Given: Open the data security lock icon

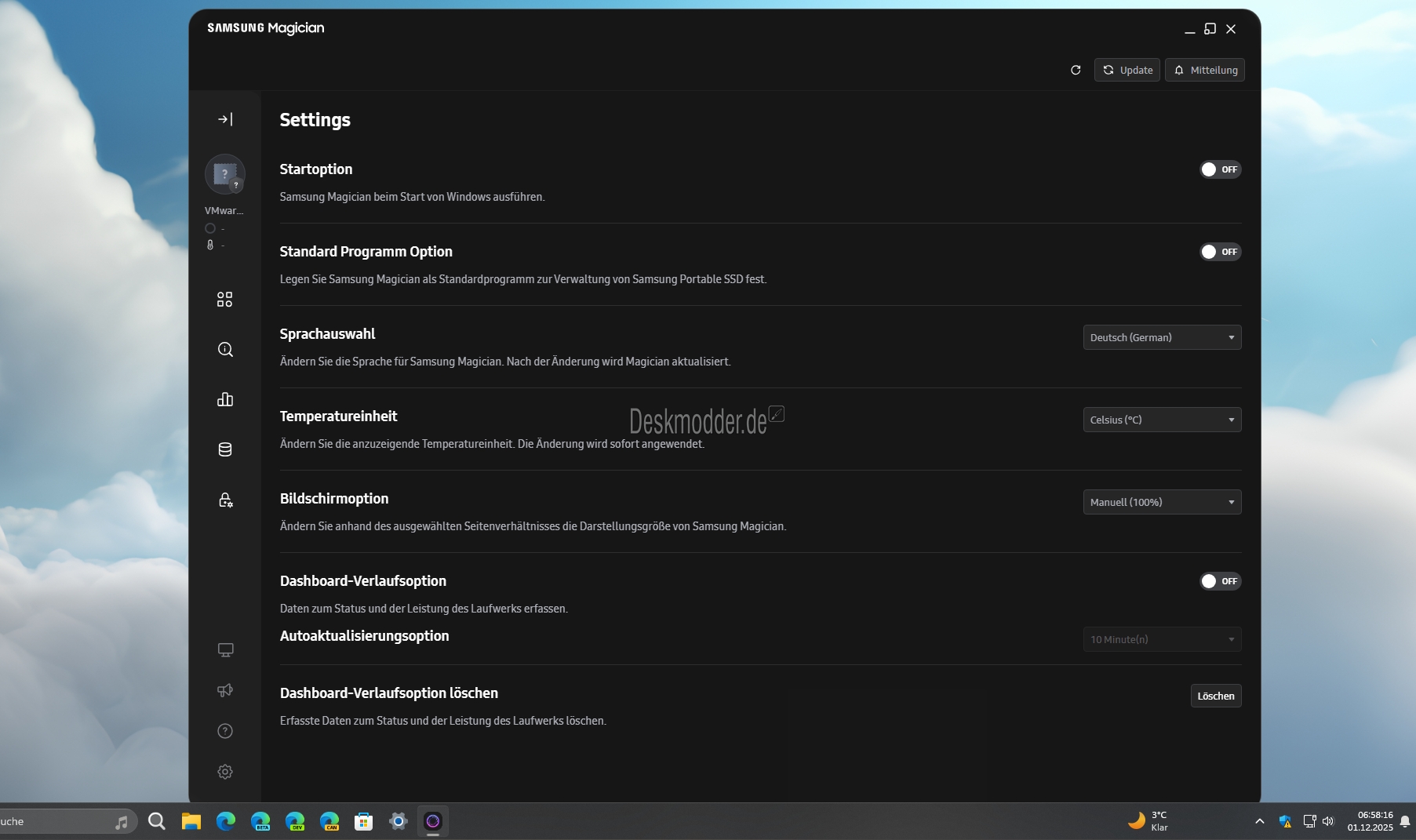Looking at the screenshot, I should point(225,500).
